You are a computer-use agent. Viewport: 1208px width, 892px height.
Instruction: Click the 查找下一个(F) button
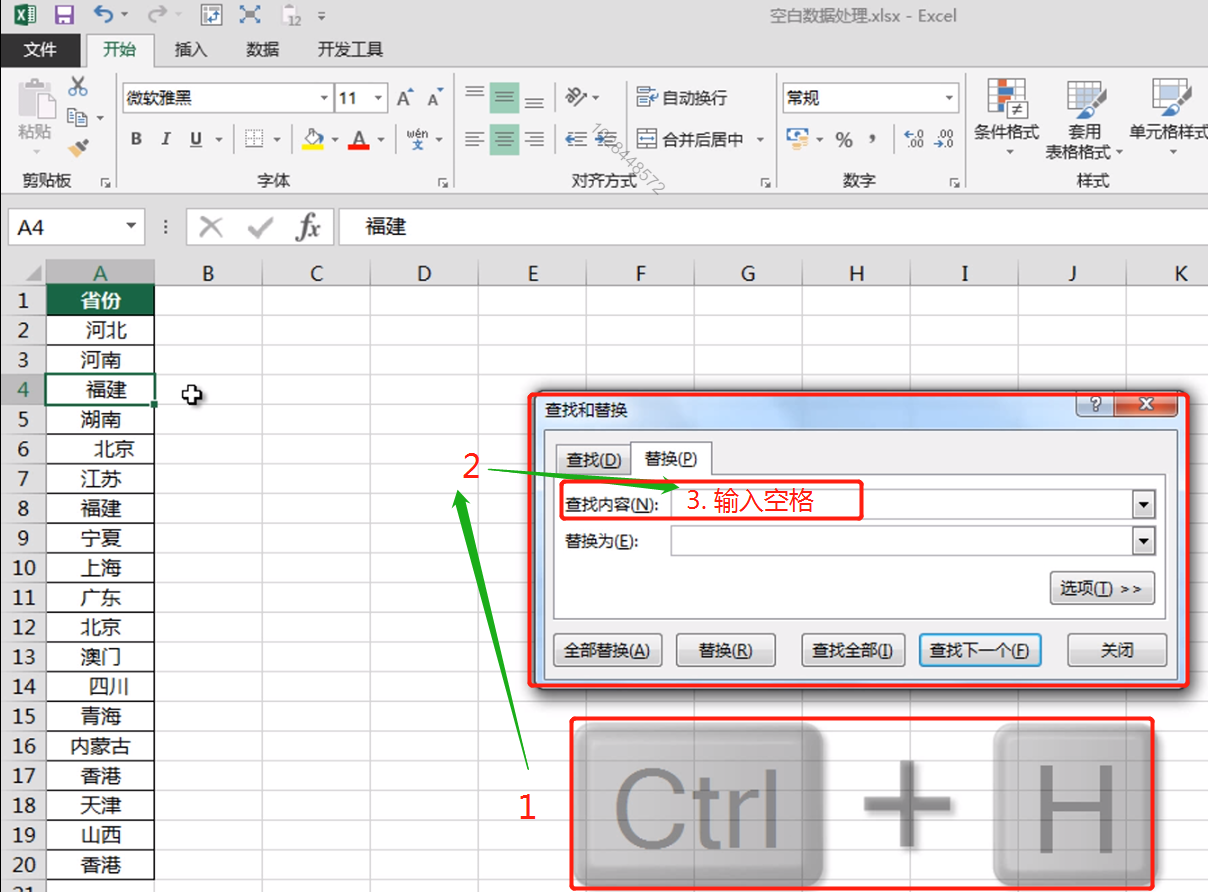(980, 650)
